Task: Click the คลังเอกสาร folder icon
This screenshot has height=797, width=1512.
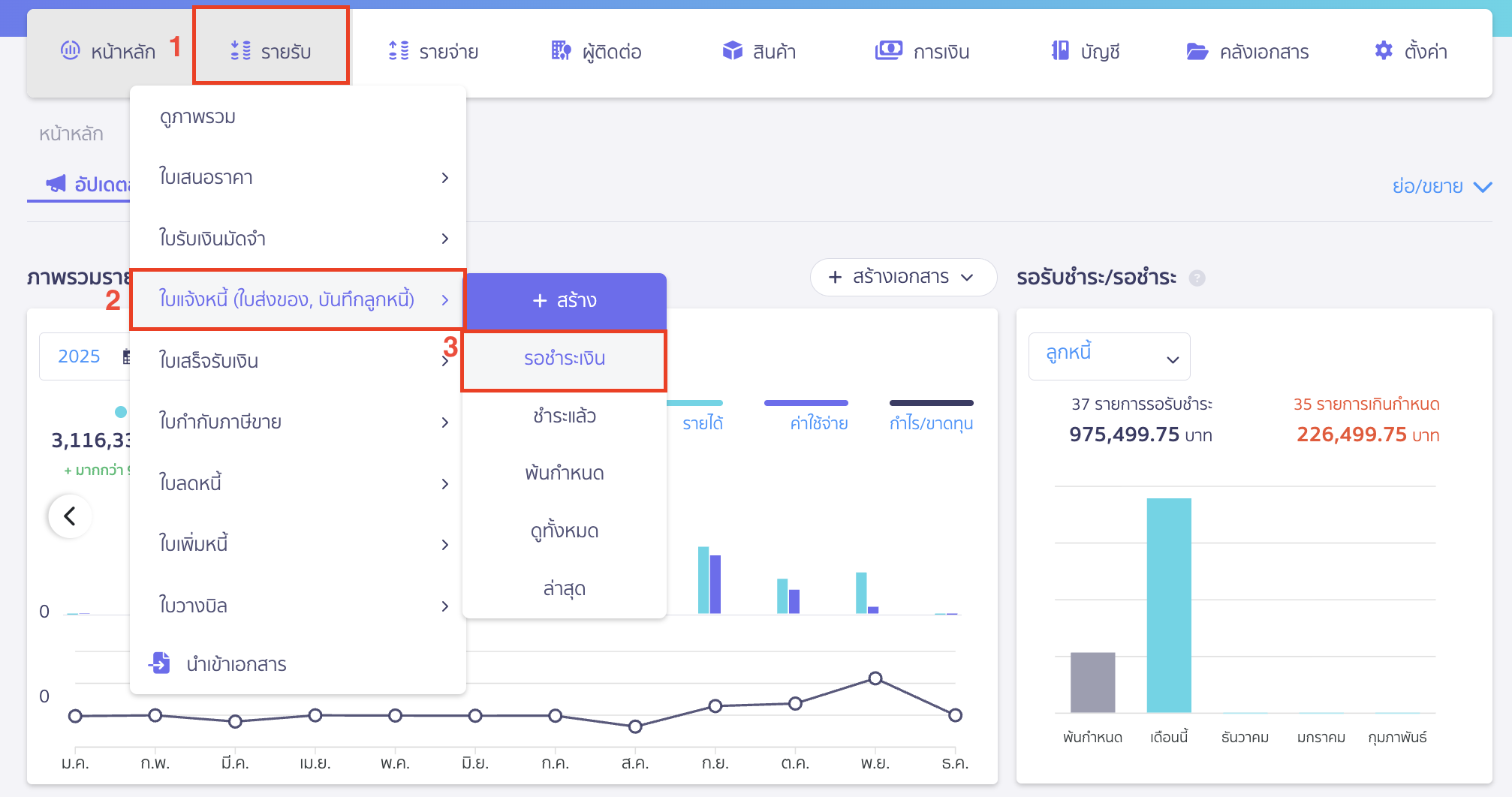Action: [x=1197, y=51]
